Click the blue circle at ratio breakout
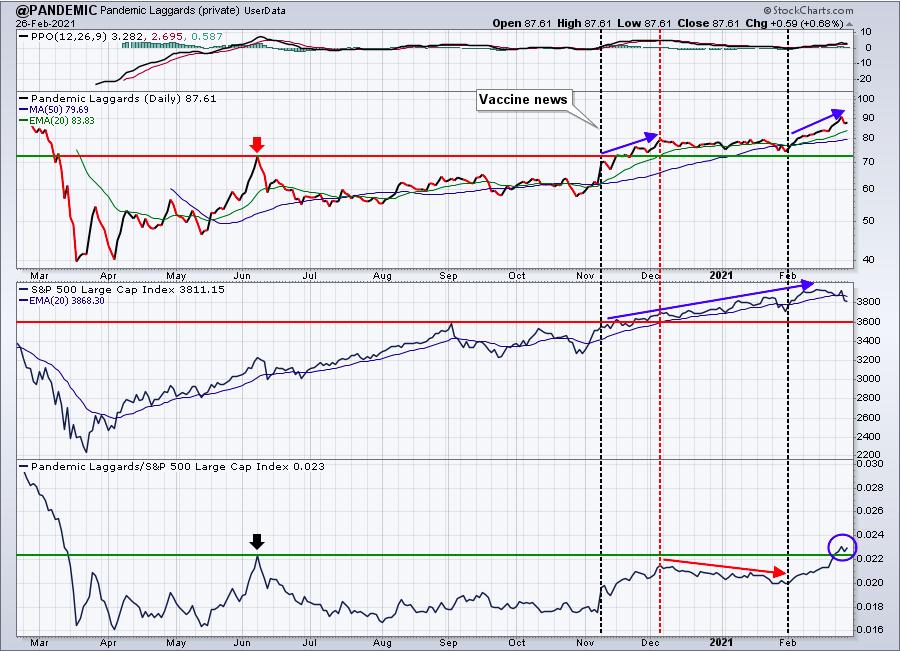This screenshot has height=651, width=900. tap(842, 547)
